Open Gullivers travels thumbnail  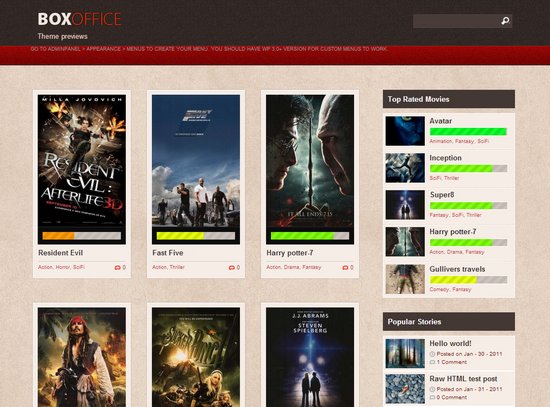coord(405,279)
